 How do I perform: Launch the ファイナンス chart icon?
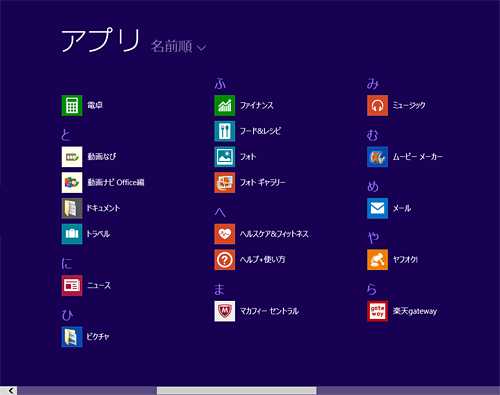pos(225,105)
